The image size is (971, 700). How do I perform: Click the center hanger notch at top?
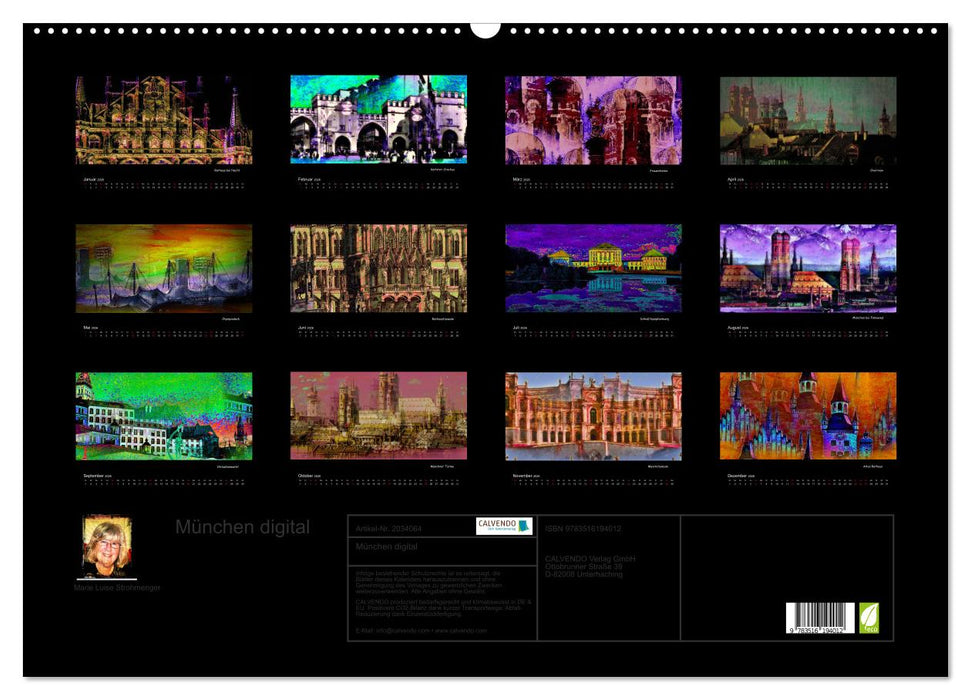click(x=485, y=32)
